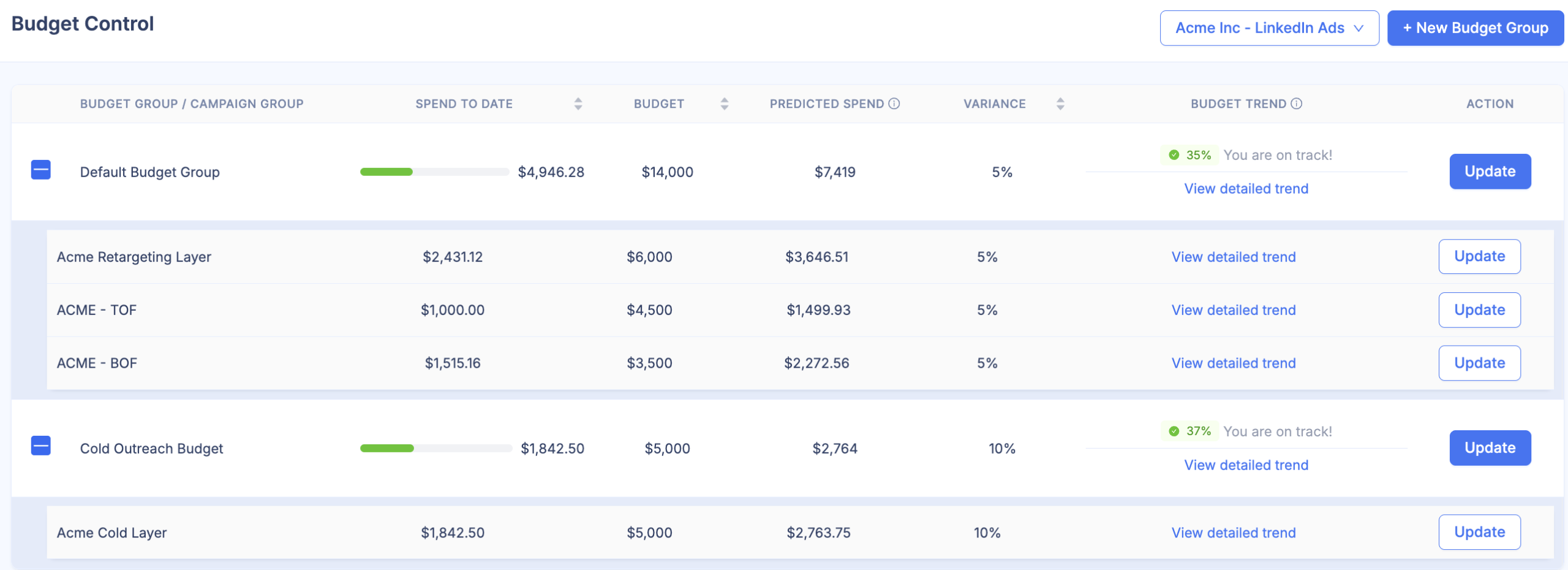The image size is (1568, 570).
Task: Click the Budget Control page title
Action: click(x=83, y=24)
